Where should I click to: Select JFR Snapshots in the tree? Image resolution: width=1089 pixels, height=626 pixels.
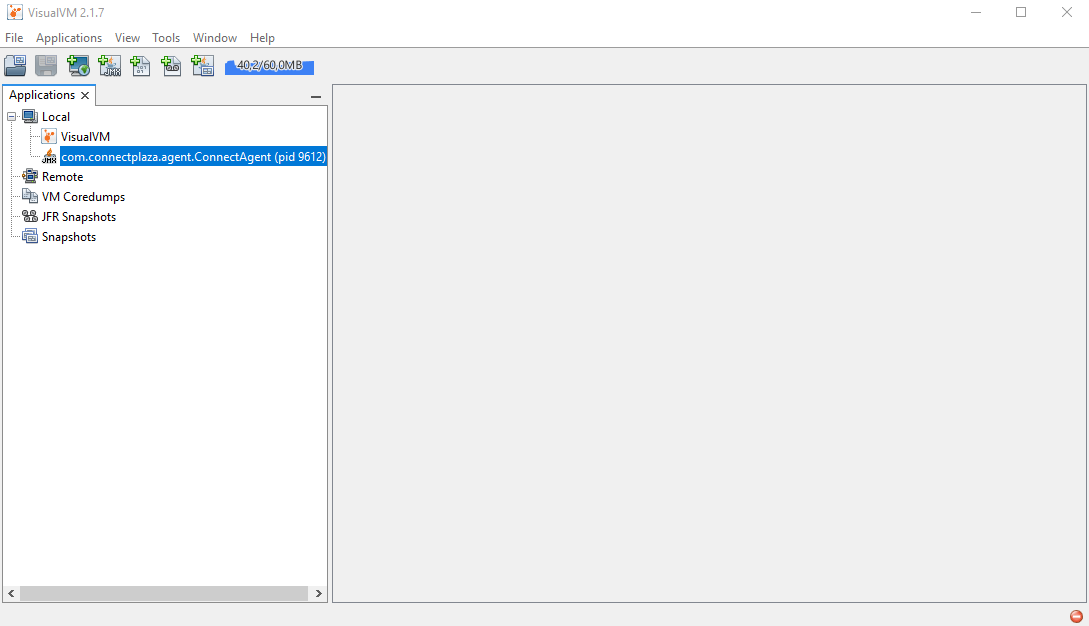click(78, 217)
